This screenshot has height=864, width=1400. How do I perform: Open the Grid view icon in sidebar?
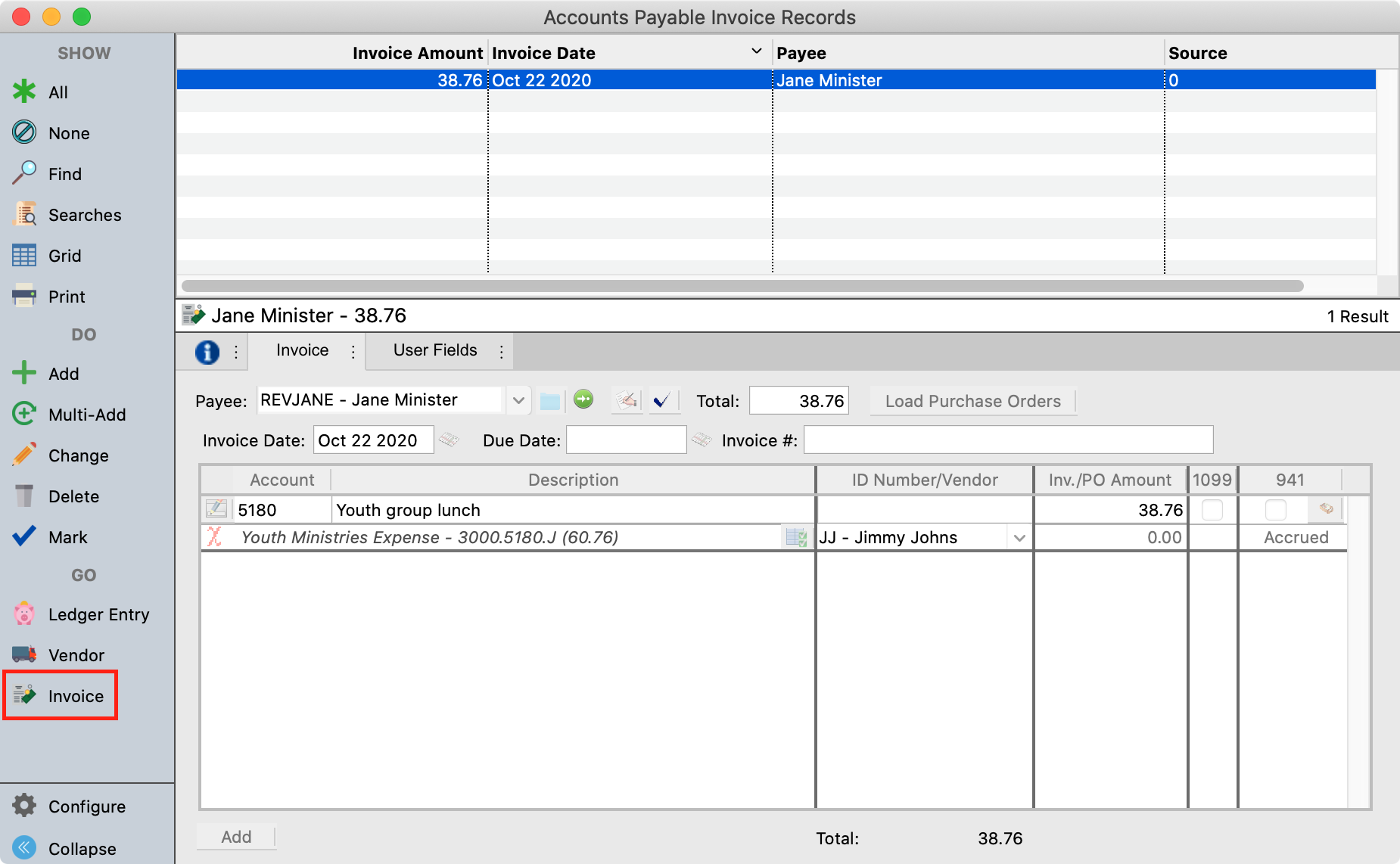coord(24,256)
